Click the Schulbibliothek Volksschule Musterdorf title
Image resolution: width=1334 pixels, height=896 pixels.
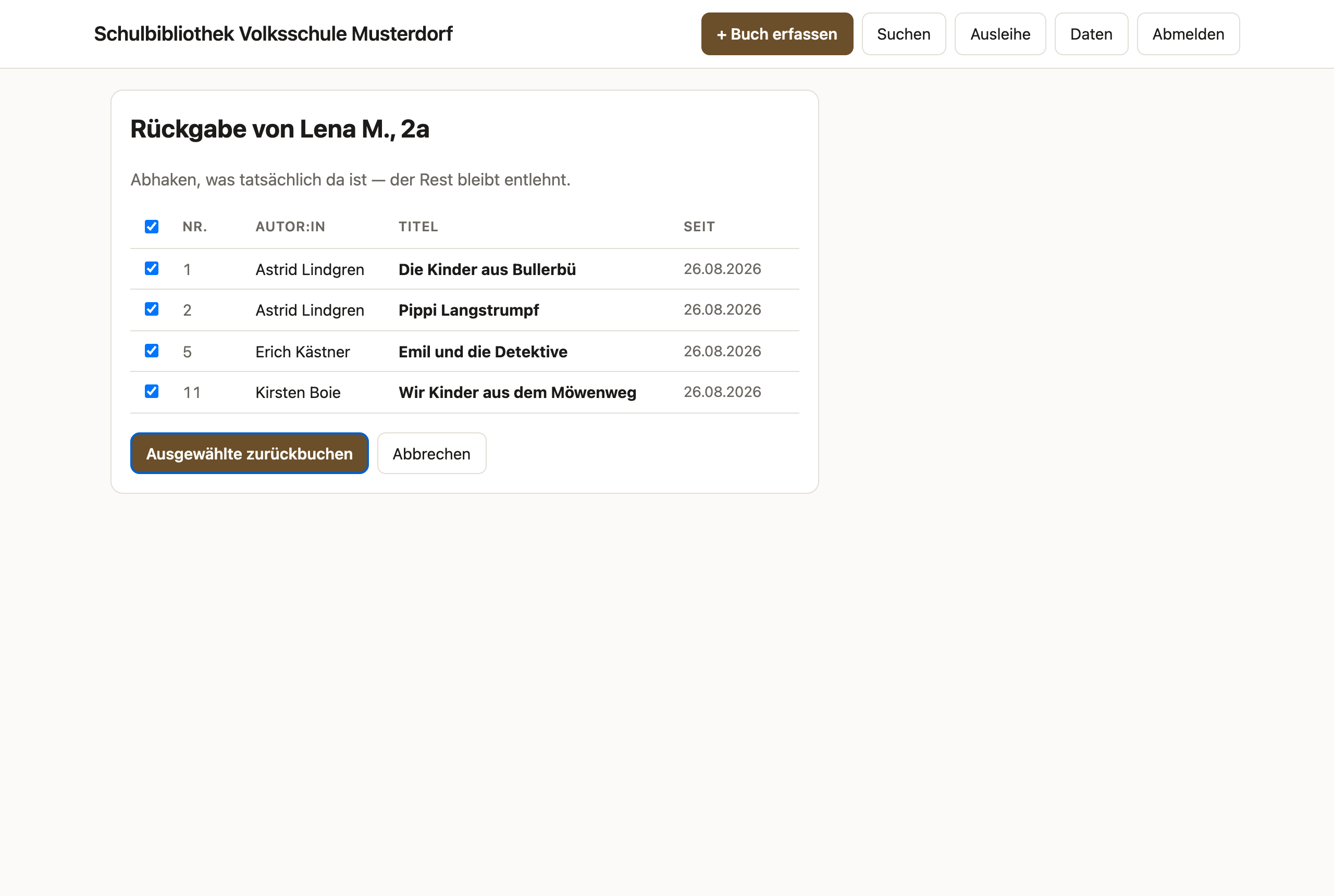273,34
